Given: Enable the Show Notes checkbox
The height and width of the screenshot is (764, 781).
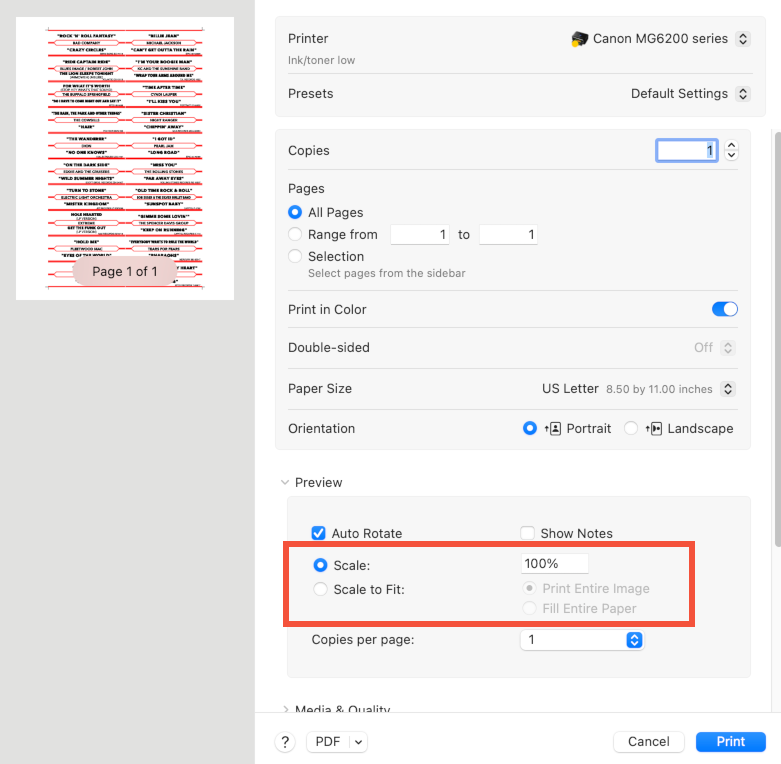Looking at the screenshot, I should tap(527, 533).
